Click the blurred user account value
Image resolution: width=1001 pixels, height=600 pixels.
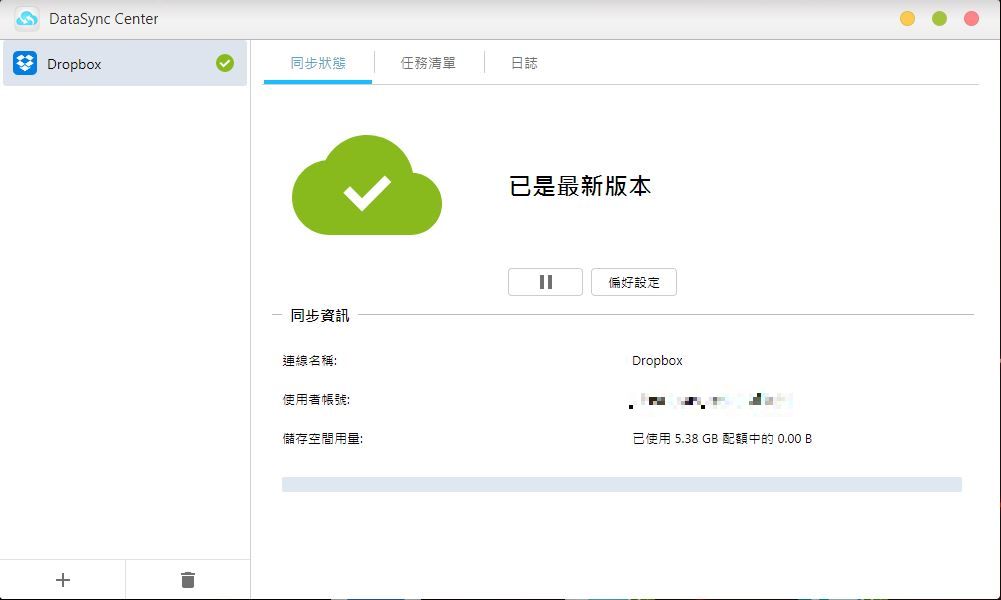tap(711, 400)
